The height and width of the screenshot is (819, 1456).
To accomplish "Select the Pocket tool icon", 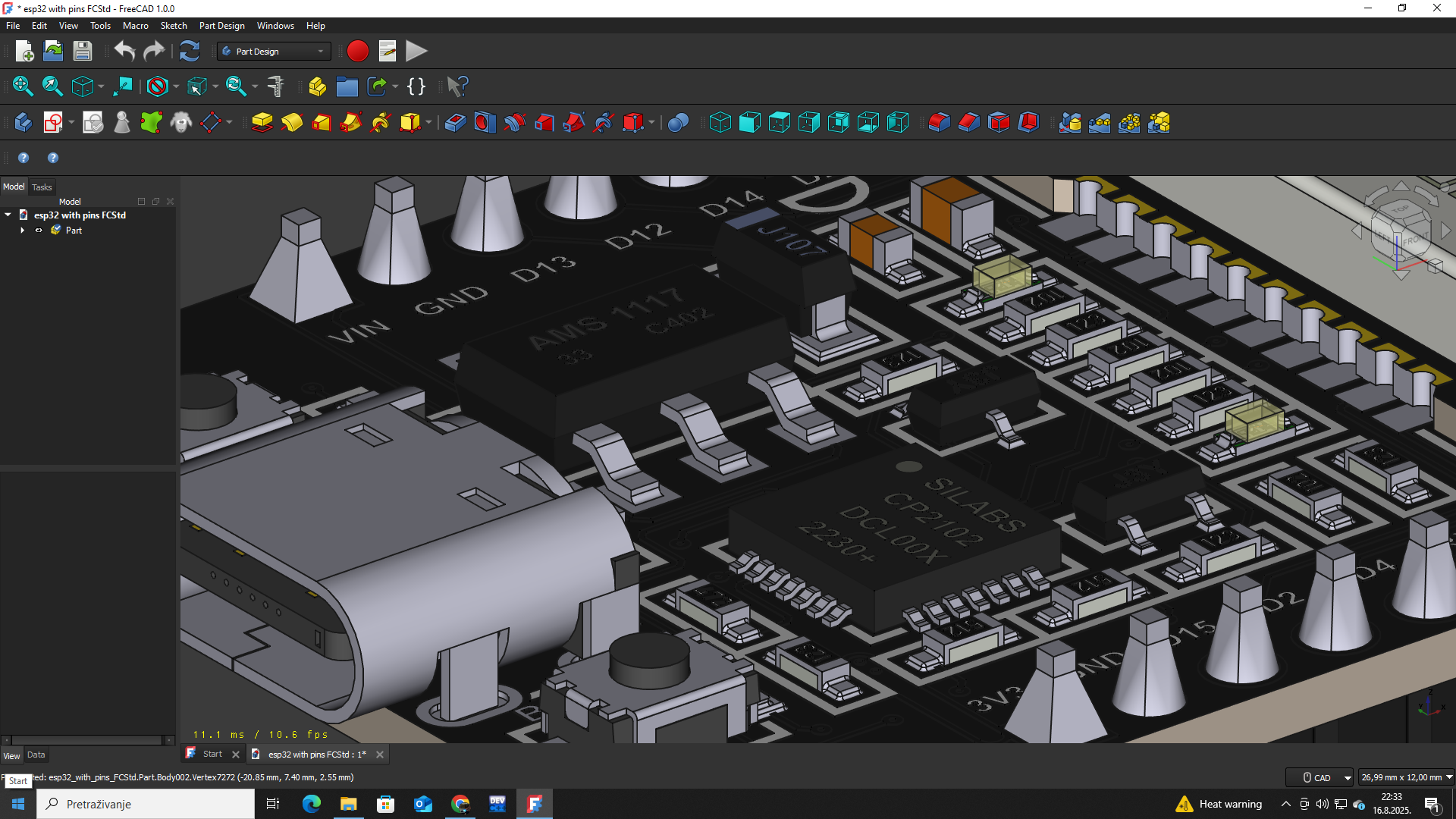I will pyautogui.click(x=455, y=122).
